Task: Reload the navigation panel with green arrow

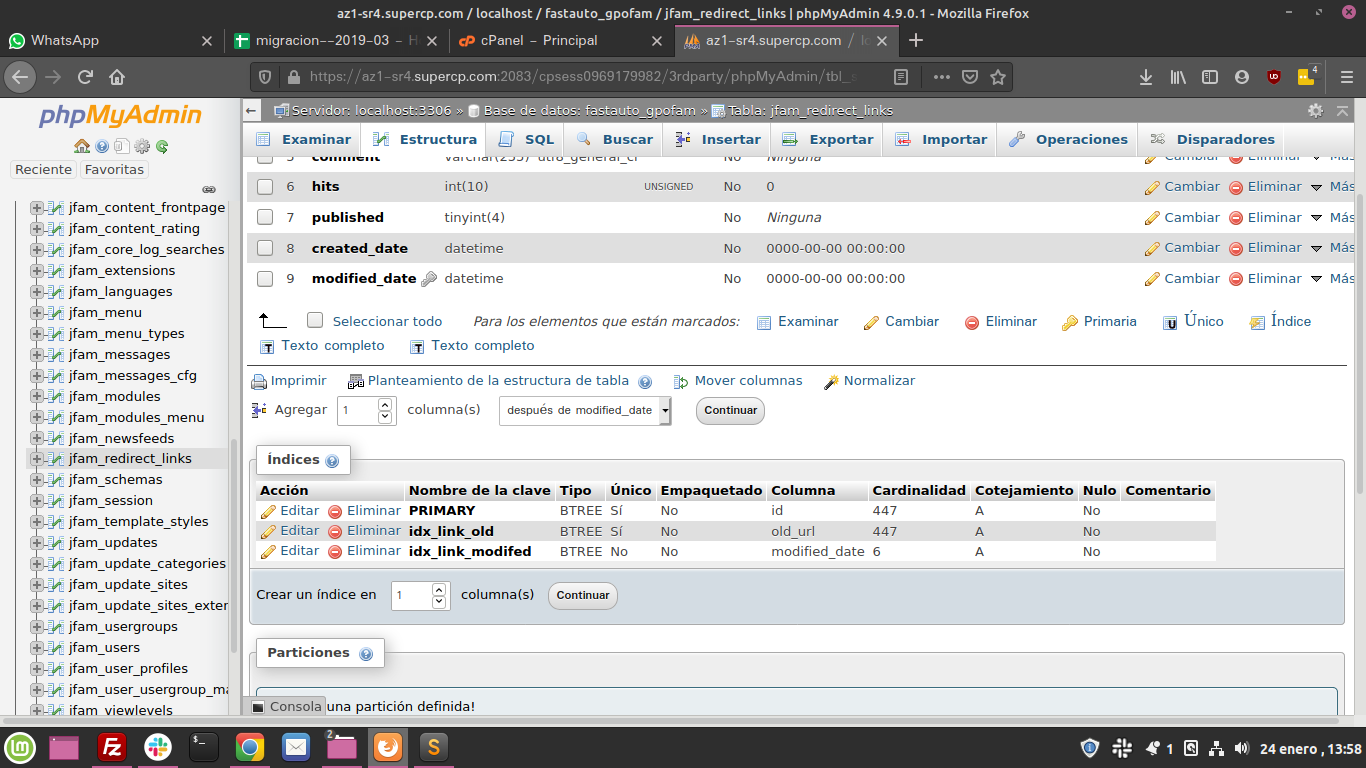Action: coord(162,146)
